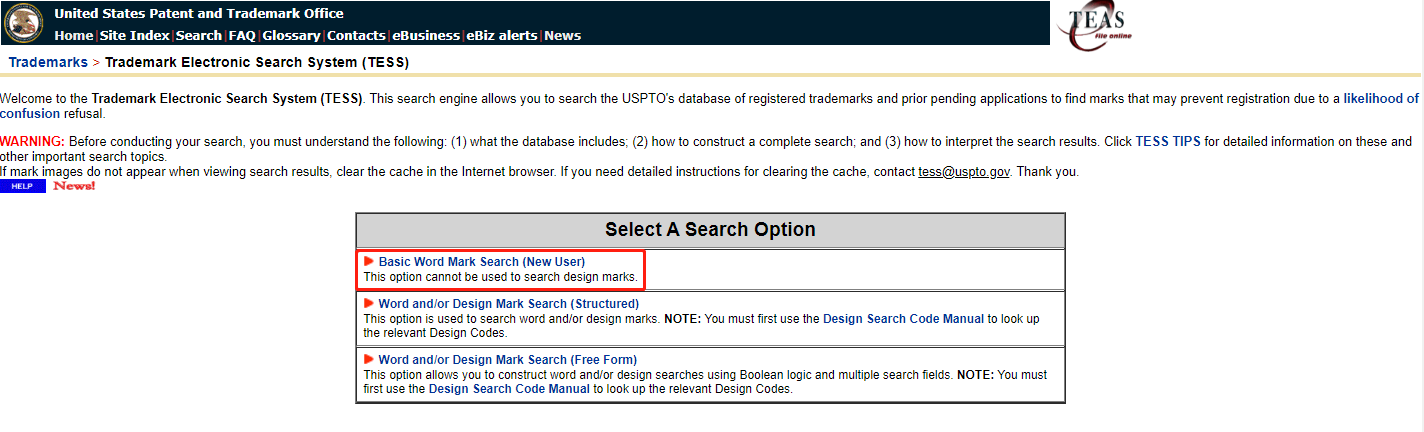1424x432 pixels.
Task: Click the blue HELP button icon
Action: pos(22,186)
